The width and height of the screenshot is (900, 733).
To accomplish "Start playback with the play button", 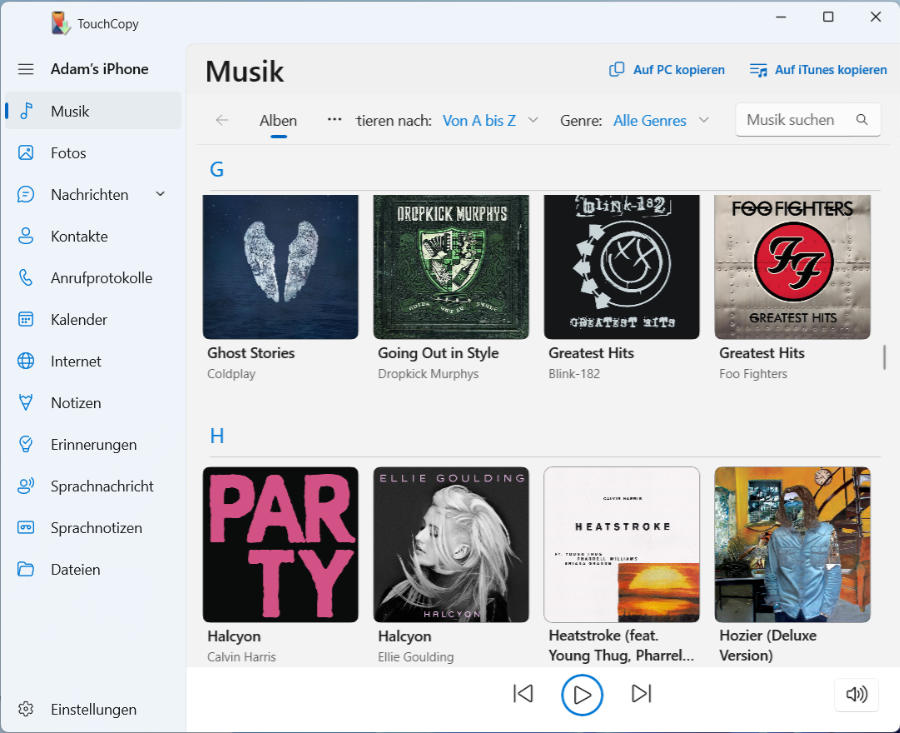I will pyautogui.click(x=582, y=695).
